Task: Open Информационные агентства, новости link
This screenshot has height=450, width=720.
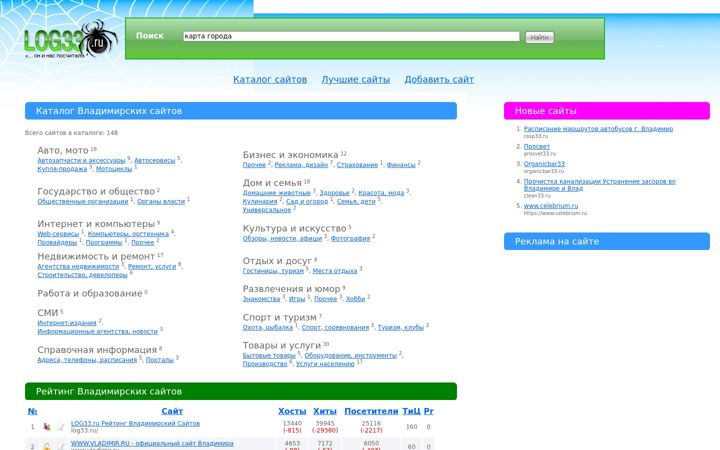Action: [x=98, y=331]
